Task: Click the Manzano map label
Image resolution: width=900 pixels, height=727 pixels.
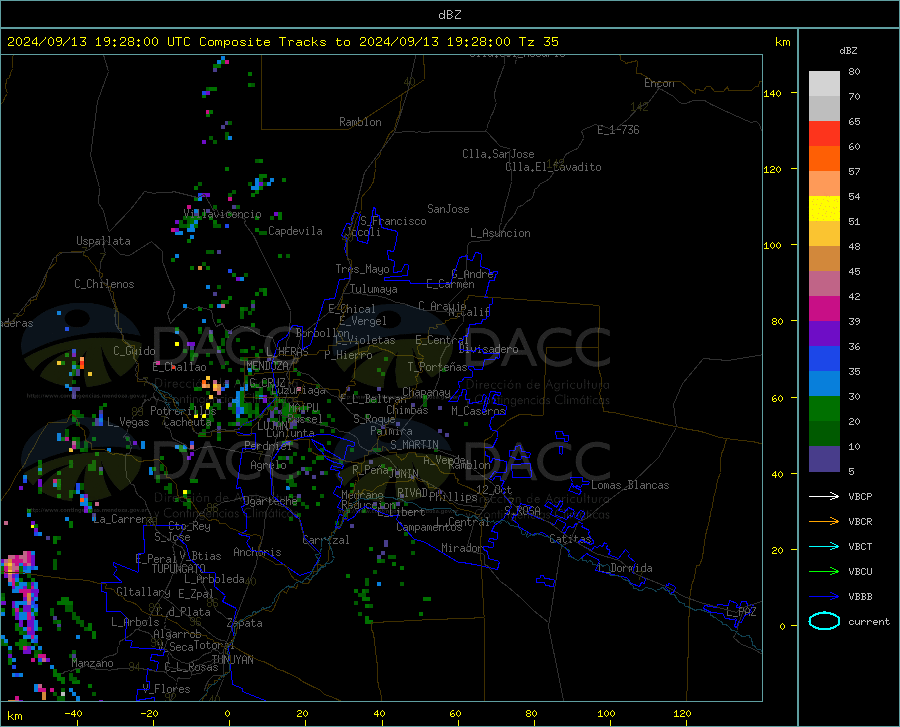Action: click(92, 663)
